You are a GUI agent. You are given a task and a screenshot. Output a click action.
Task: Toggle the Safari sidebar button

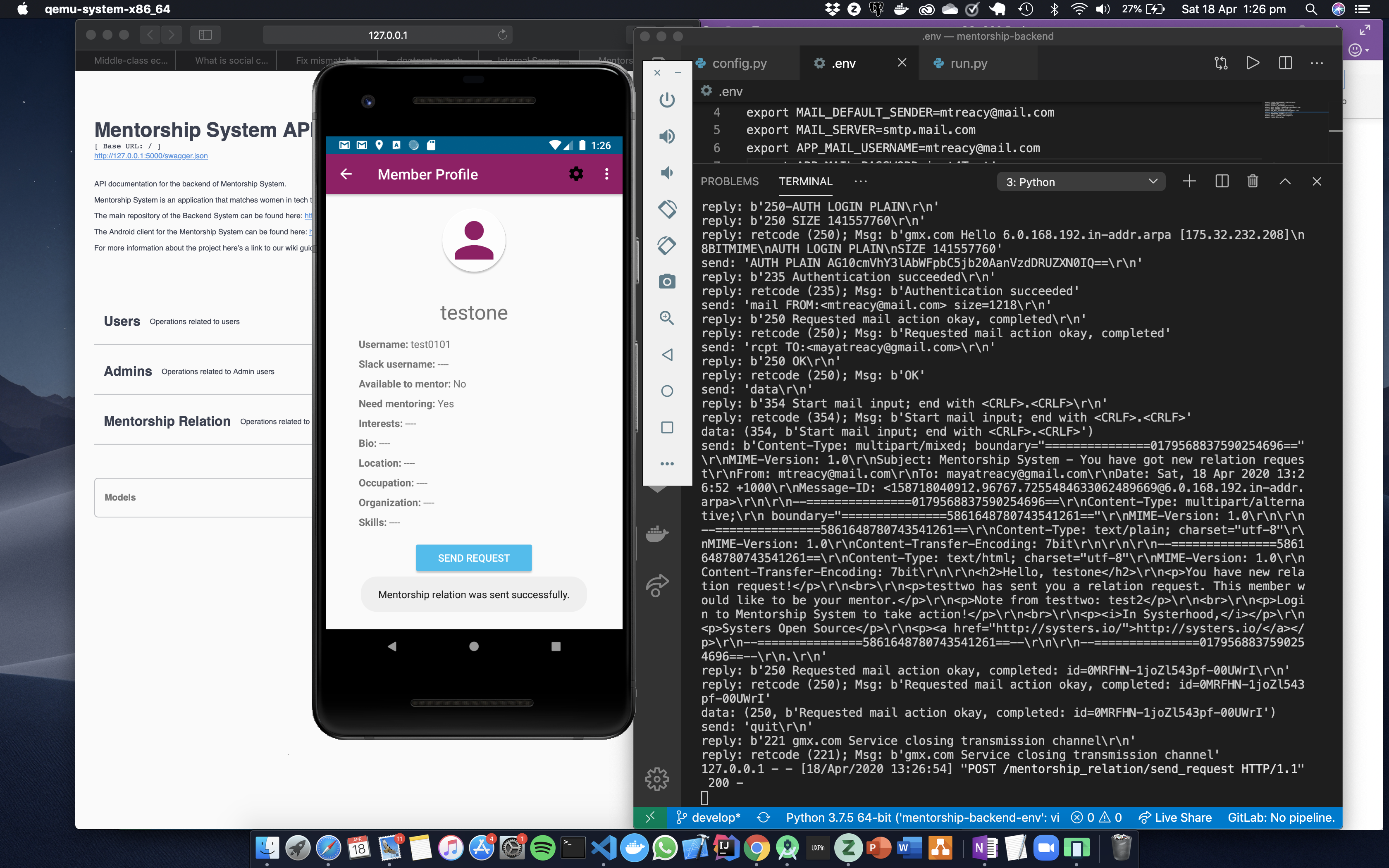pyautogui.click(x=205, y=35)
